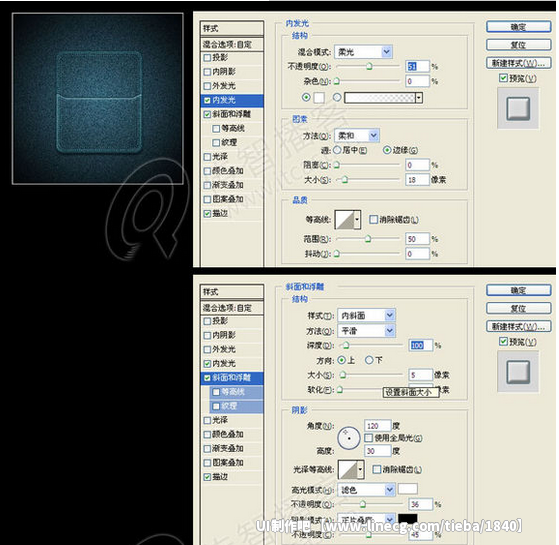Open gloss contour picker in Bevel dialog
This screenshot has width=559, height=545.
[x=351, y=469]
